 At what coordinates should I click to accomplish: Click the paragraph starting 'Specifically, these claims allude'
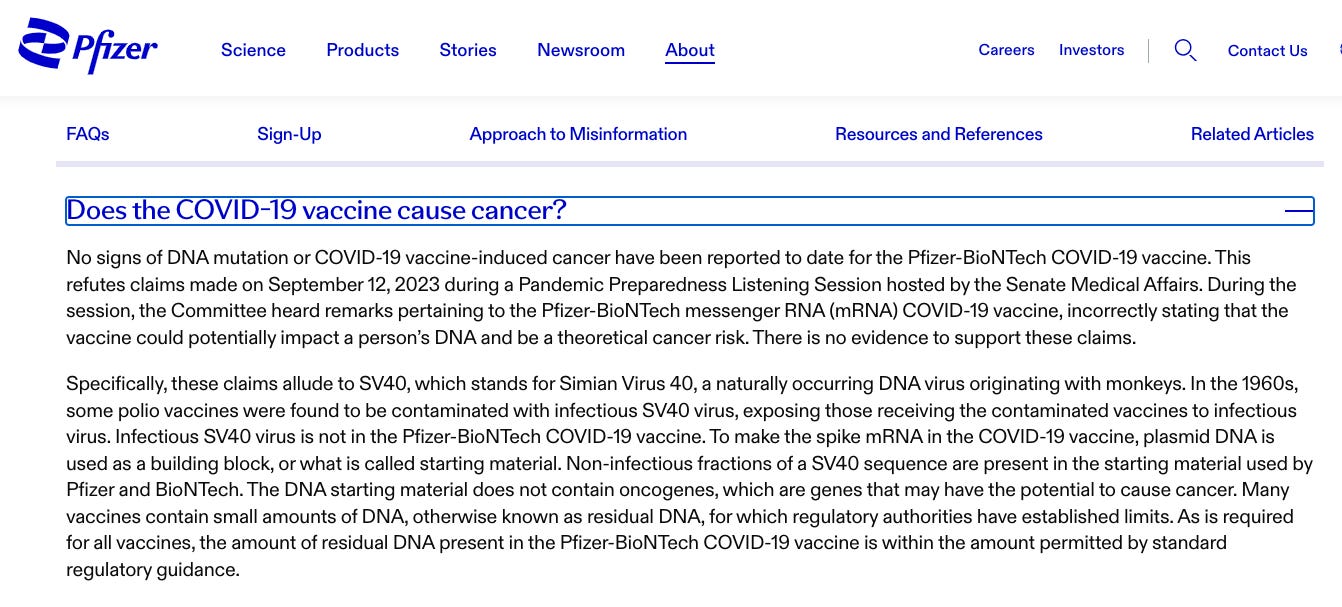[x=689, y=477]
